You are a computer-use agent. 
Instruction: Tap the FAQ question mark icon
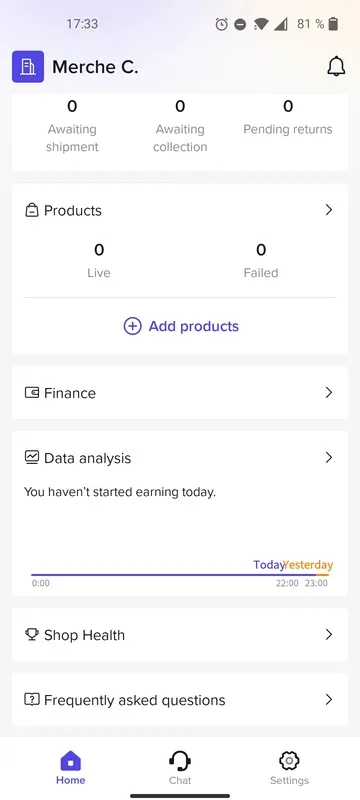[32, 699]
